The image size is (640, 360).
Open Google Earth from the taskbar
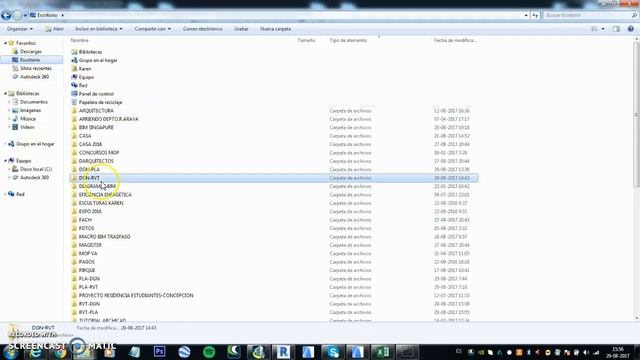tap(184, 352)
